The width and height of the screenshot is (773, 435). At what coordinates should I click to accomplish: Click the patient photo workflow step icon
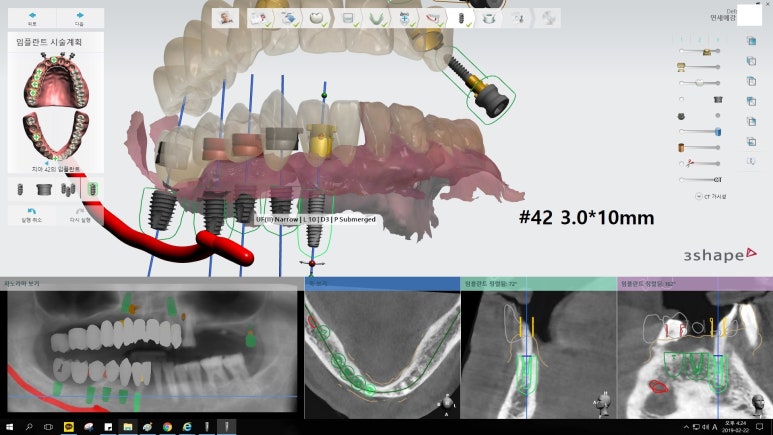pyautogui.click(x=228, y=17)
